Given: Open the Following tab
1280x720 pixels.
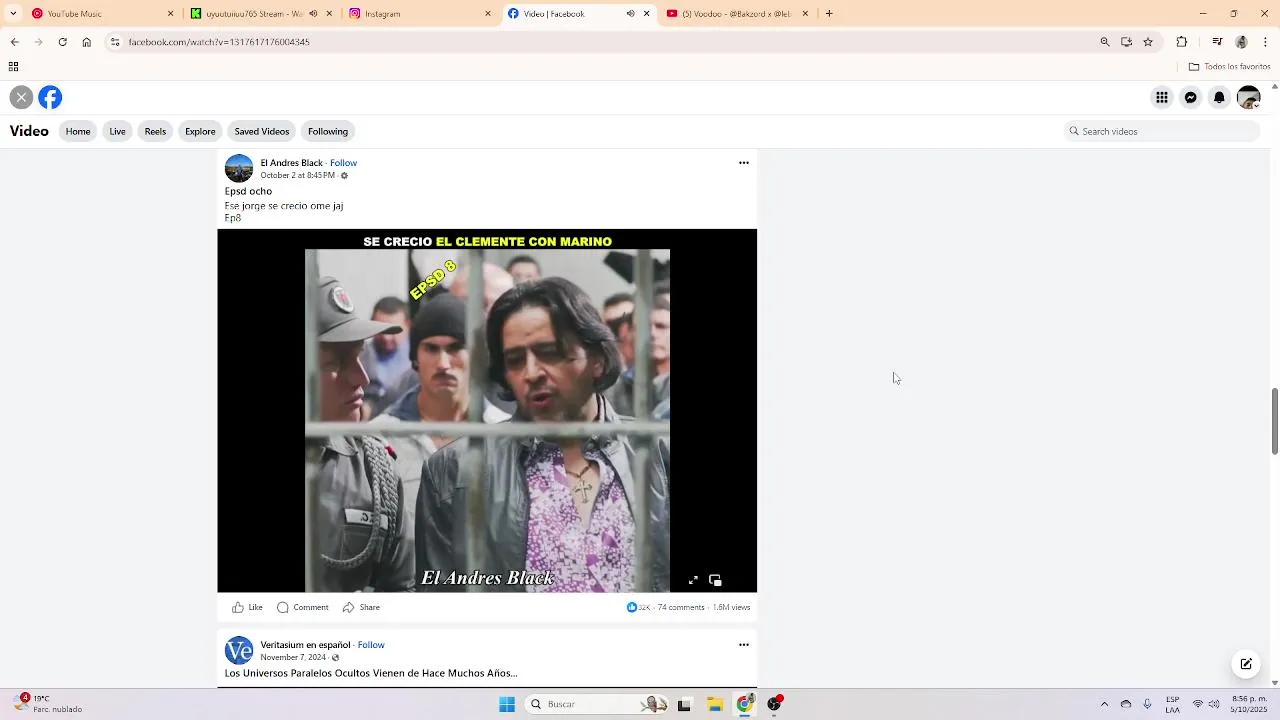Looking at the screenshot, I should coord(328,131).
